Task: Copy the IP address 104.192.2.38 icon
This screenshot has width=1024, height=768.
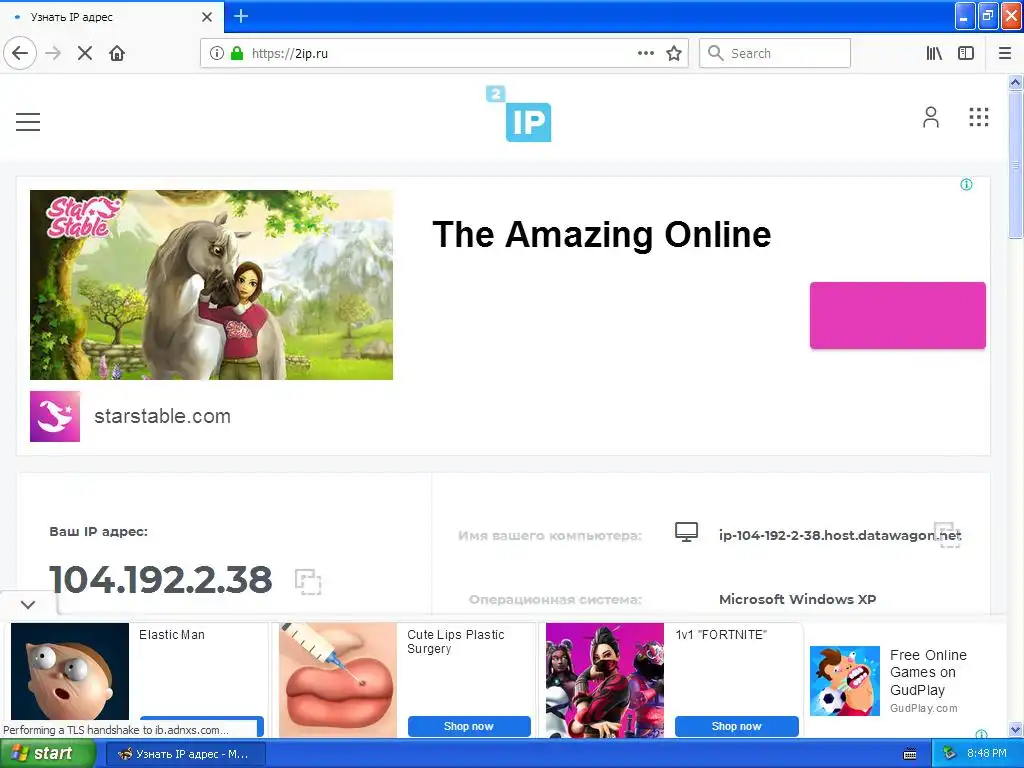Action: coord(308,581)
